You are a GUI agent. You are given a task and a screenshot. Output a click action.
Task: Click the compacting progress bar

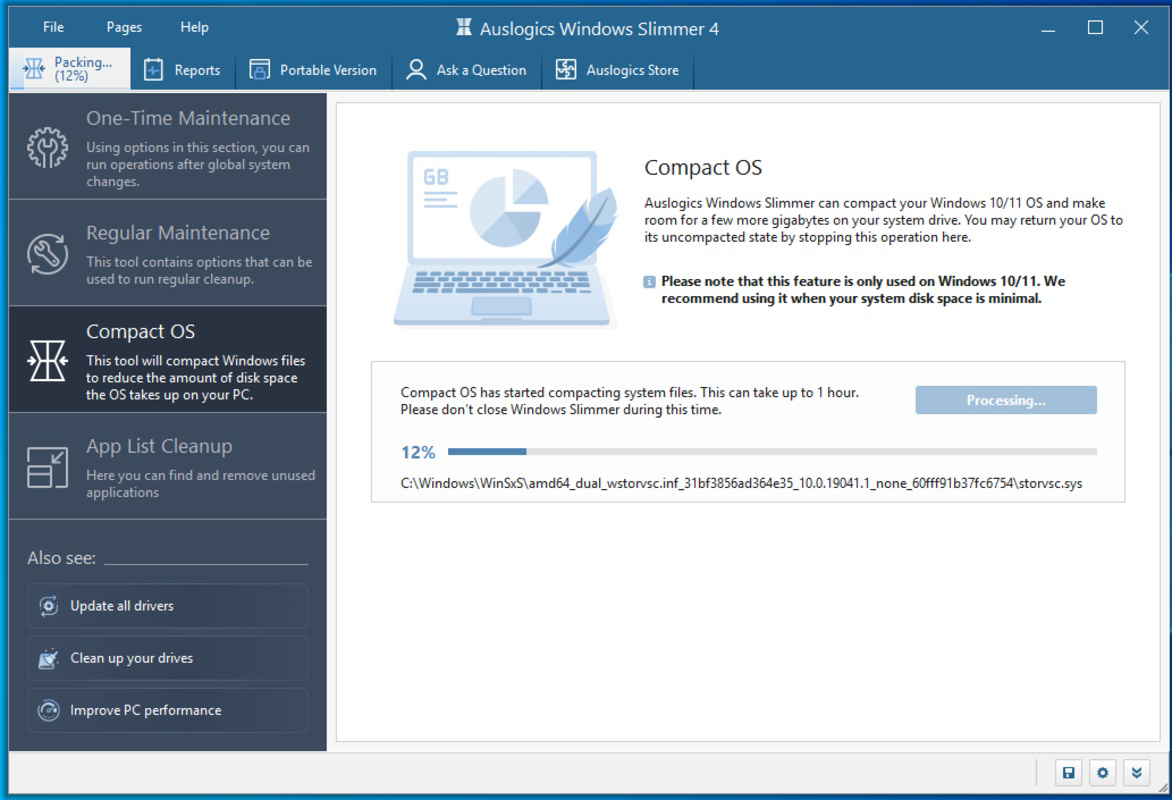[772, 452]
